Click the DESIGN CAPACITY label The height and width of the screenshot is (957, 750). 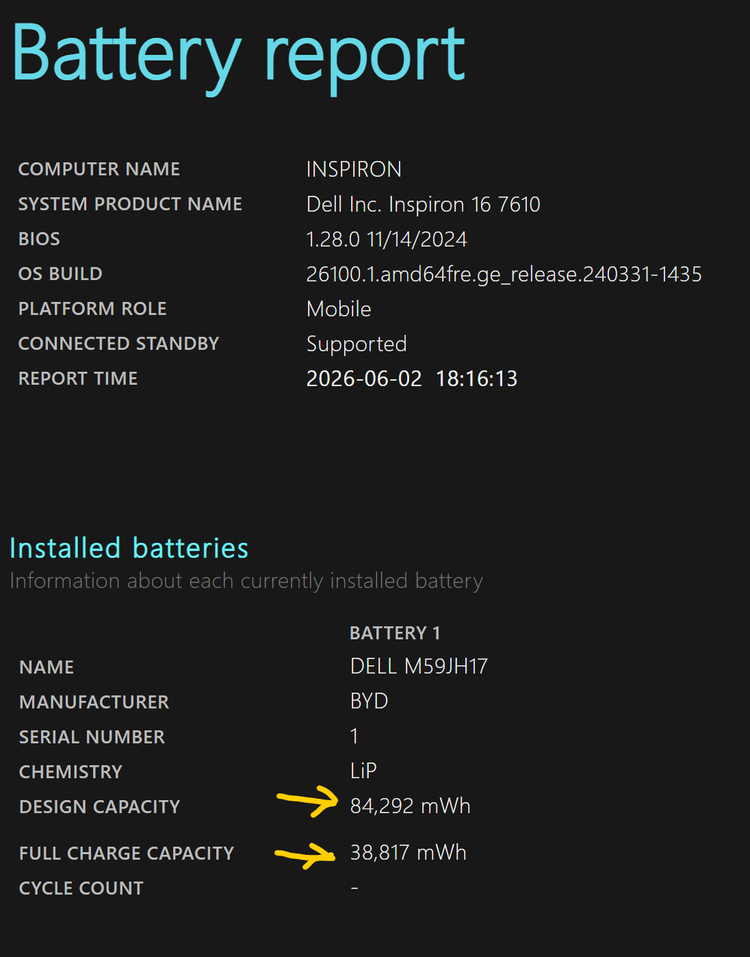point(99,807)
